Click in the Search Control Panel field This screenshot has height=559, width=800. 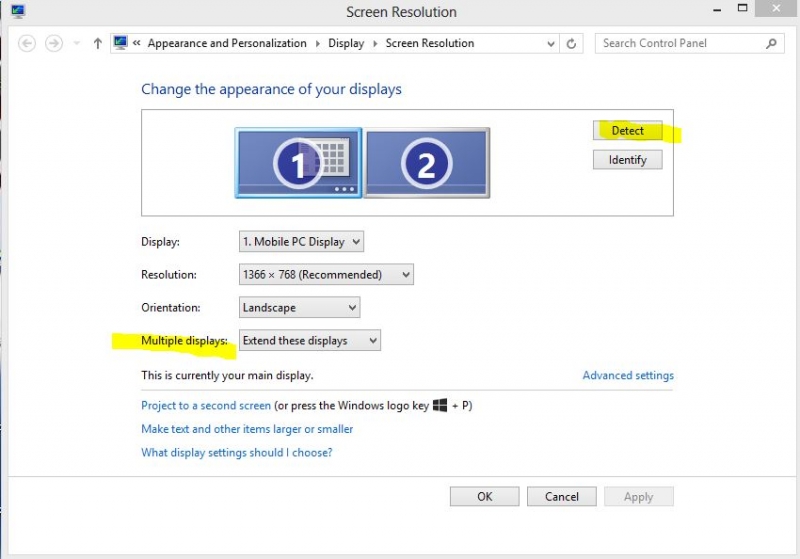click(x=680, y=43)
